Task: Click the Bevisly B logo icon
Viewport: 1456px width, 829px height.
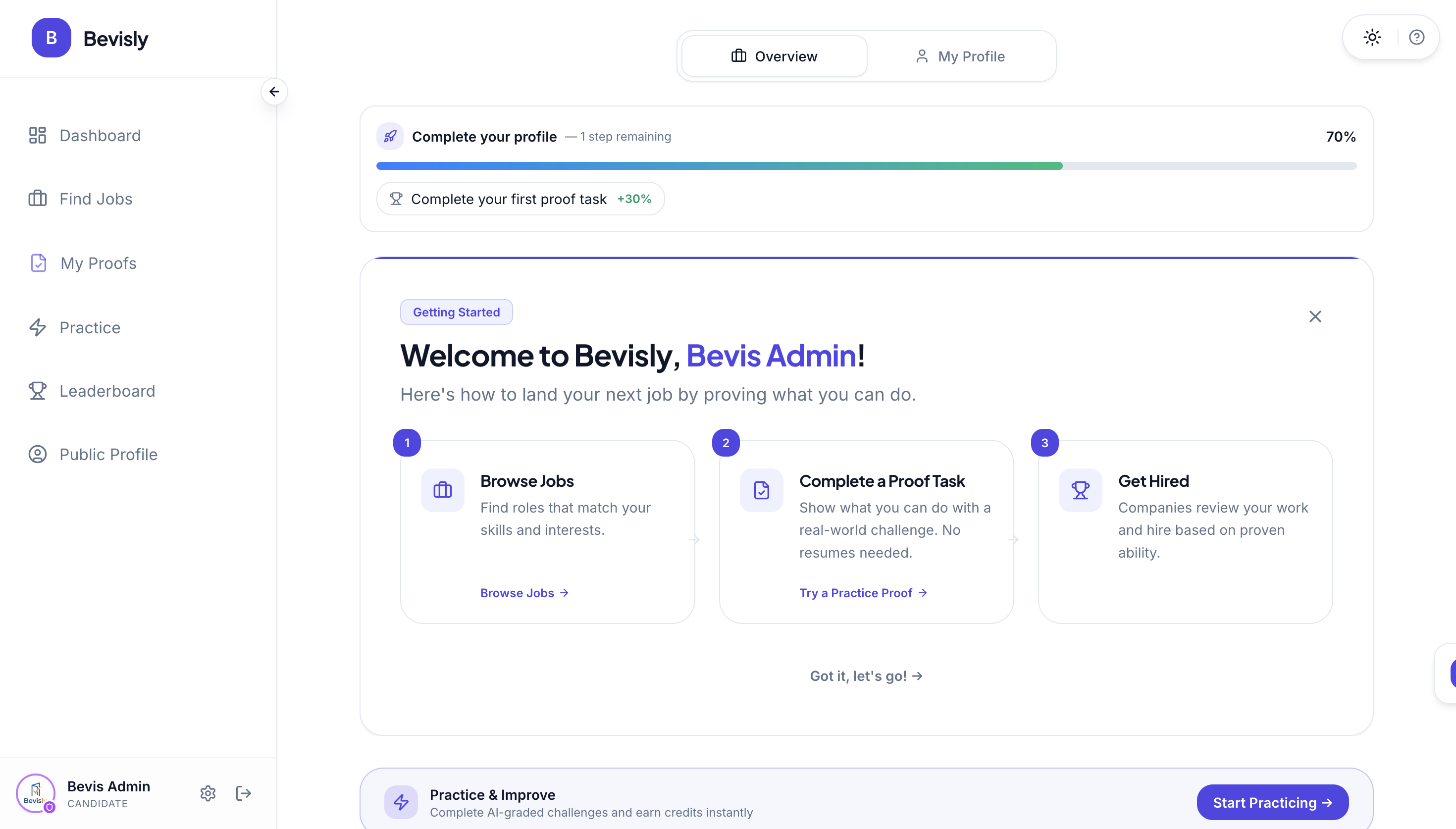Action: (51, 38)
